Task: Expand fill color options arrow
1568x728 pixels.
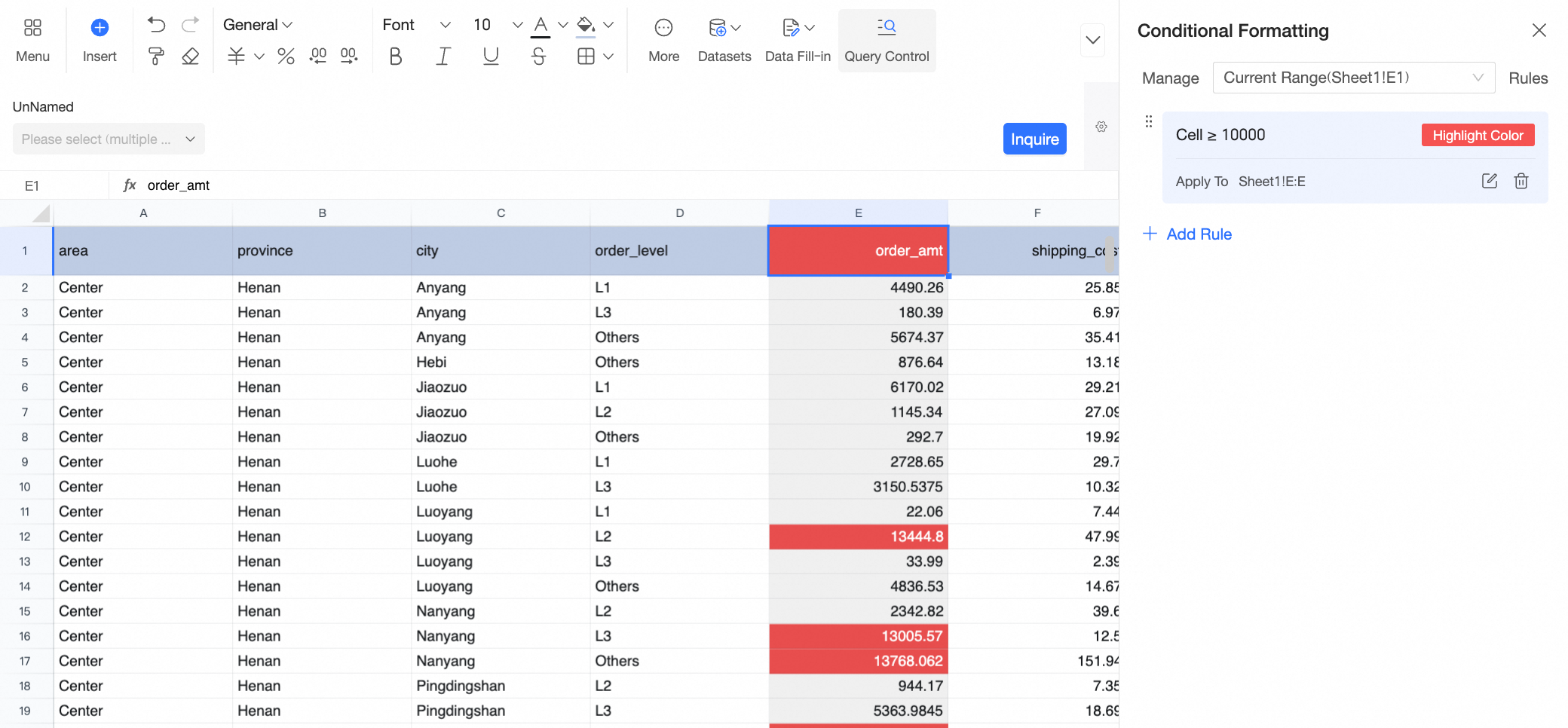Action: click(608, 25)
